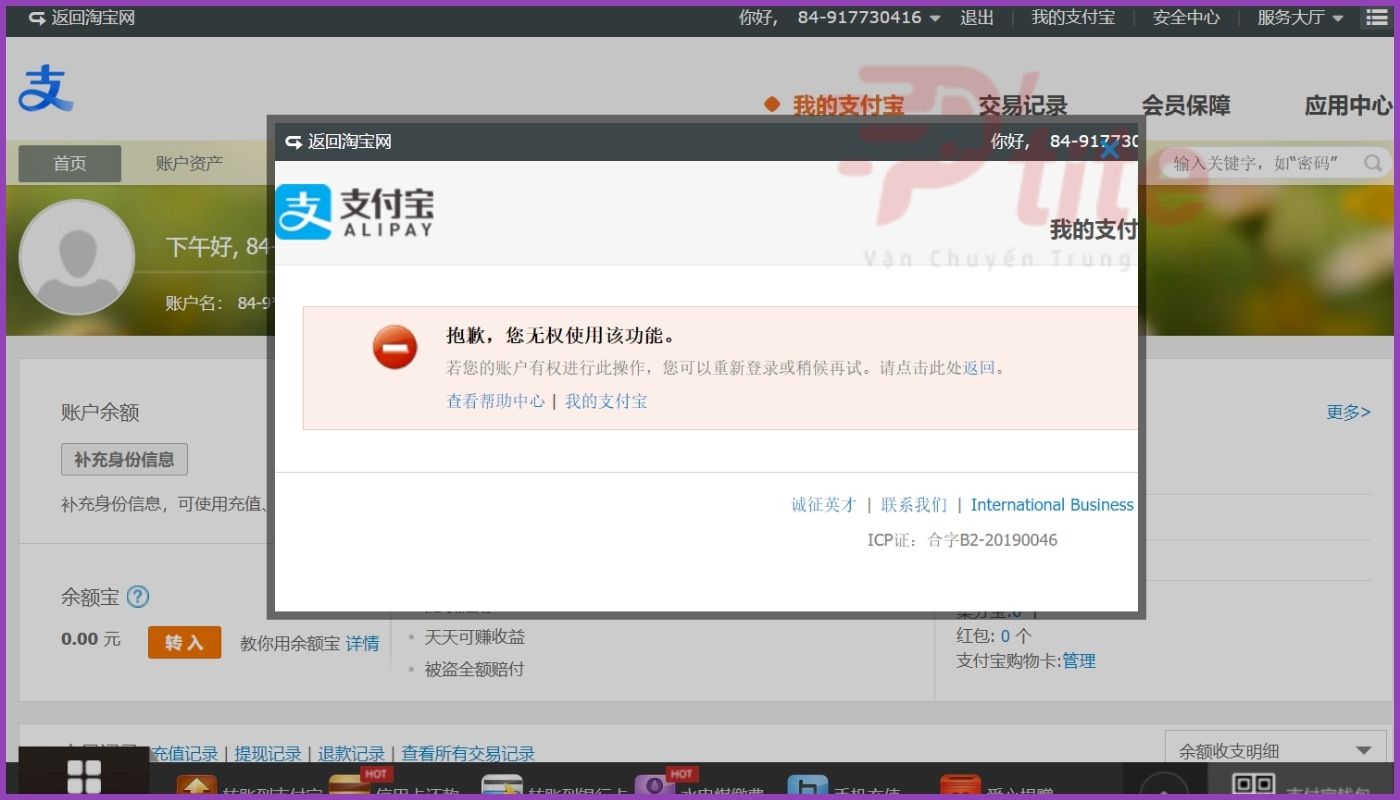
Task: Open 查看所有交易记录 link
Action: tap(468, 754)
